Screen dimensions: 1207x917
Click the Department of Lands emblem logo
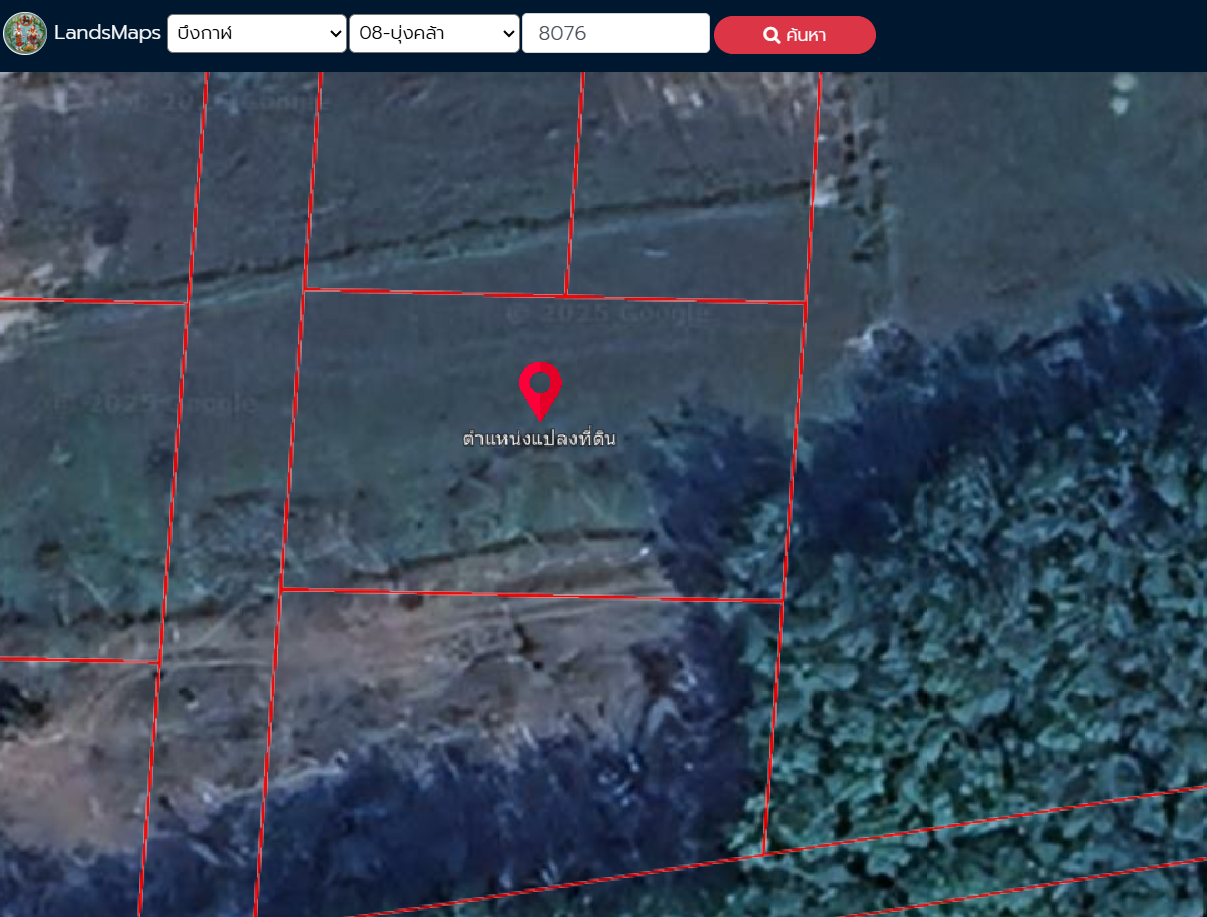(25, 34)
